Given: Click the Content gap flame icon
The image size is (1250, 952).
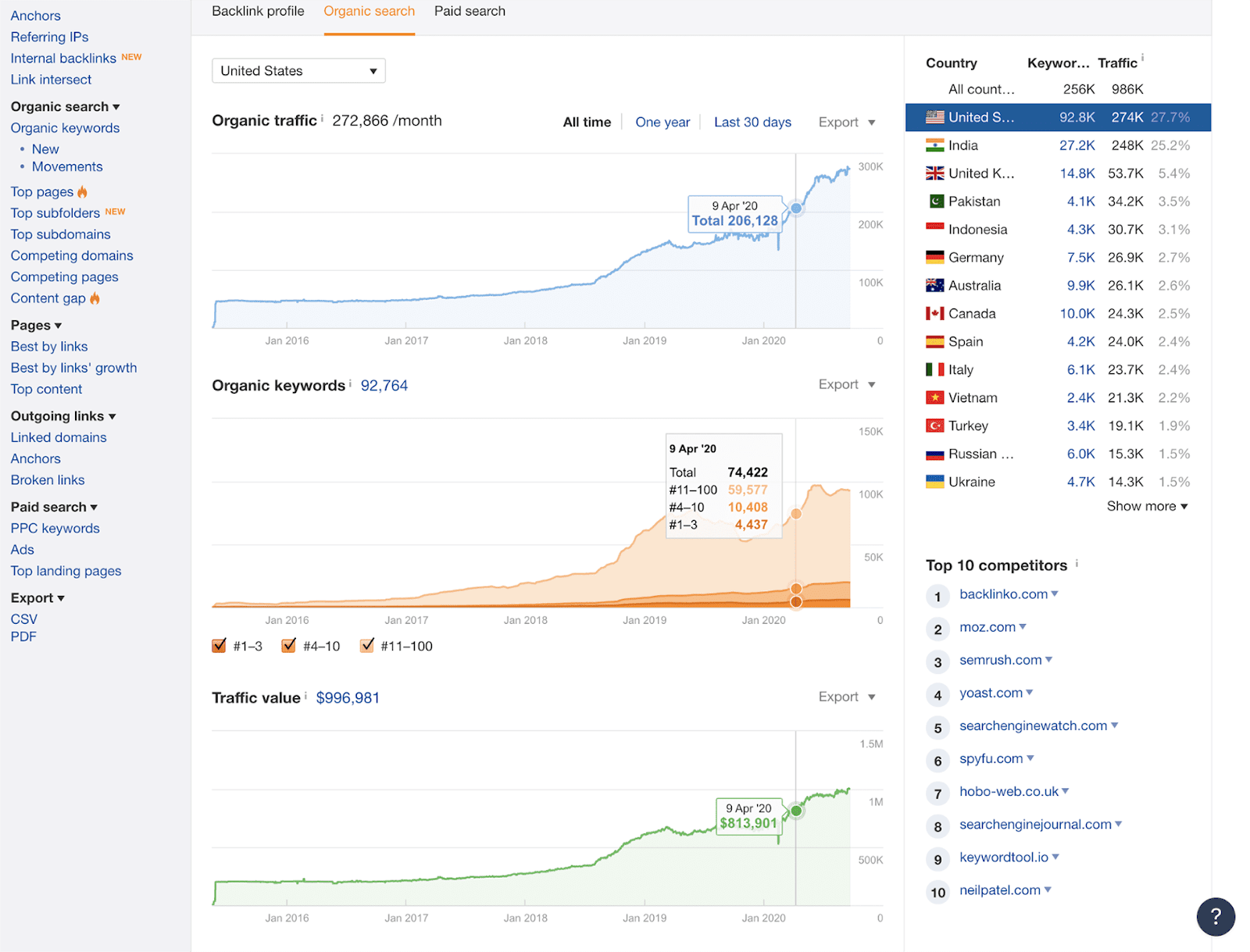Looking at the screenshot, I should coord(95,298).
